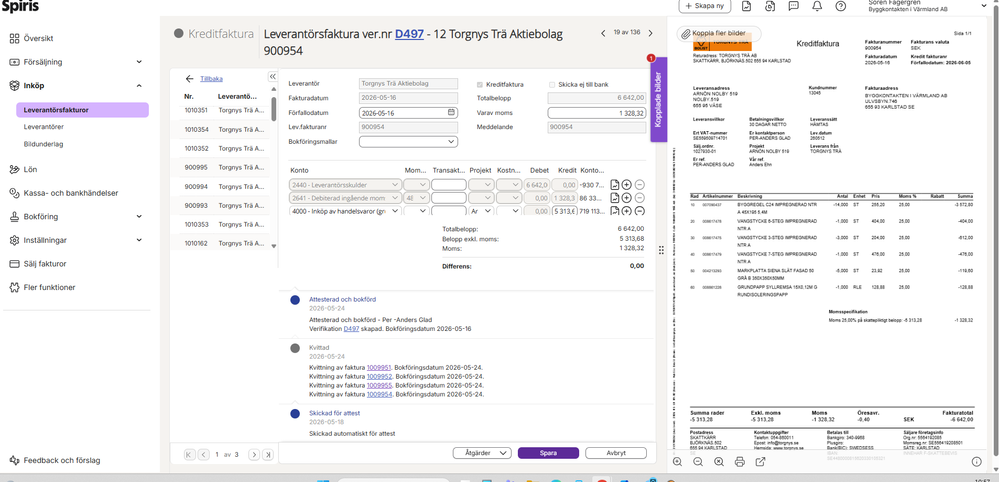Viewport: 999px width, 482px height.
Task: Expand the Försäljning sidebar section
Action: (139, 62)
